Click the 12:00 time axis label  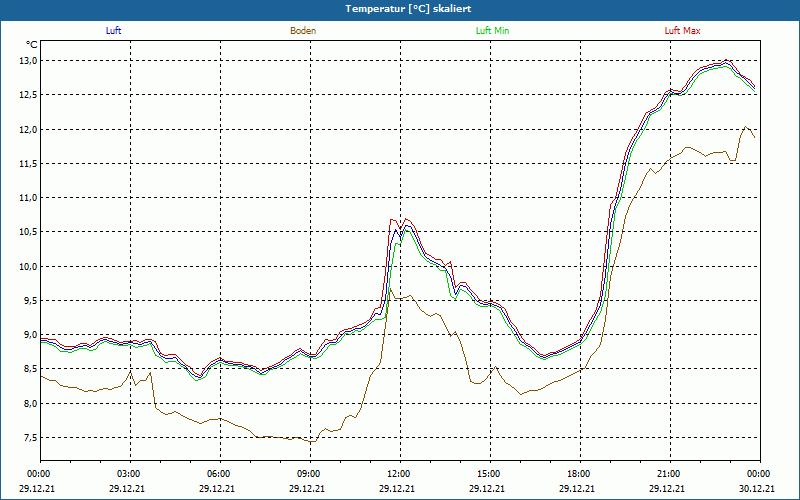click(x=397, y=474)
